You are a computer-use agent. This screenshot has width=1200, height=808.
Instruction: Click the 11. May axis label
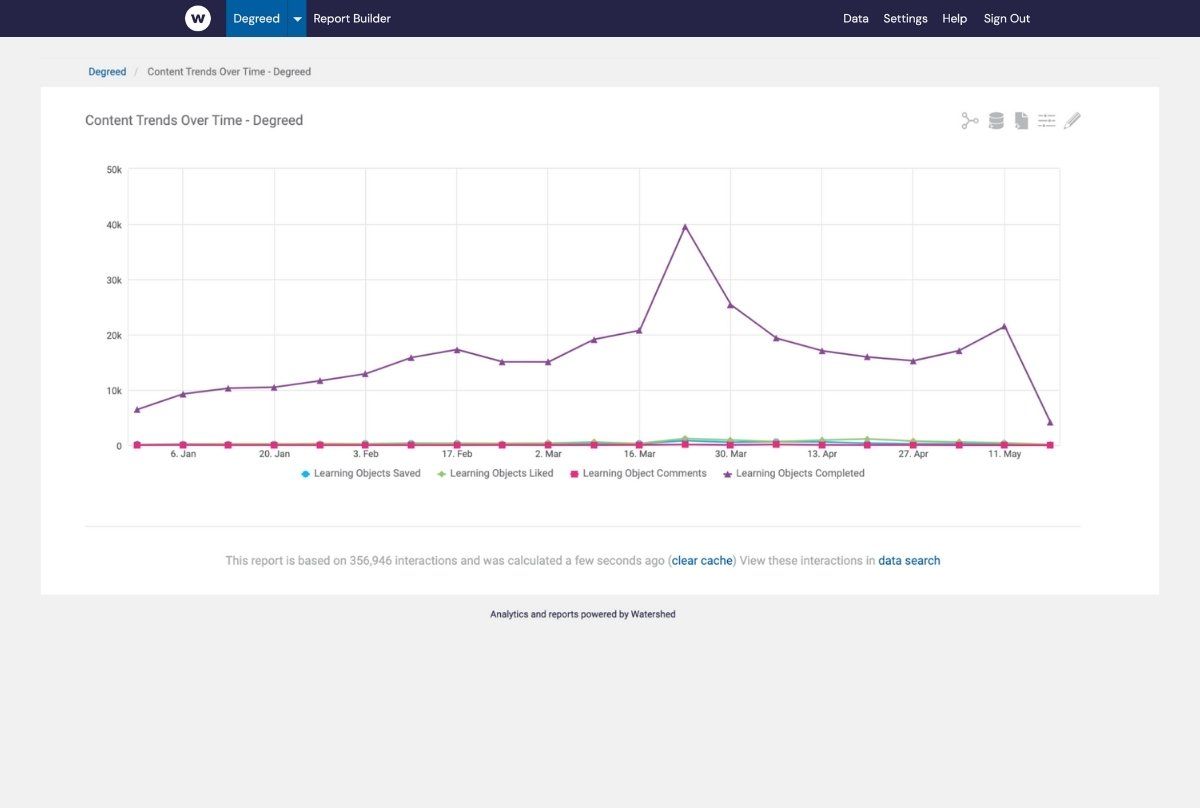pyautogui.click(x=1005, y=454)
